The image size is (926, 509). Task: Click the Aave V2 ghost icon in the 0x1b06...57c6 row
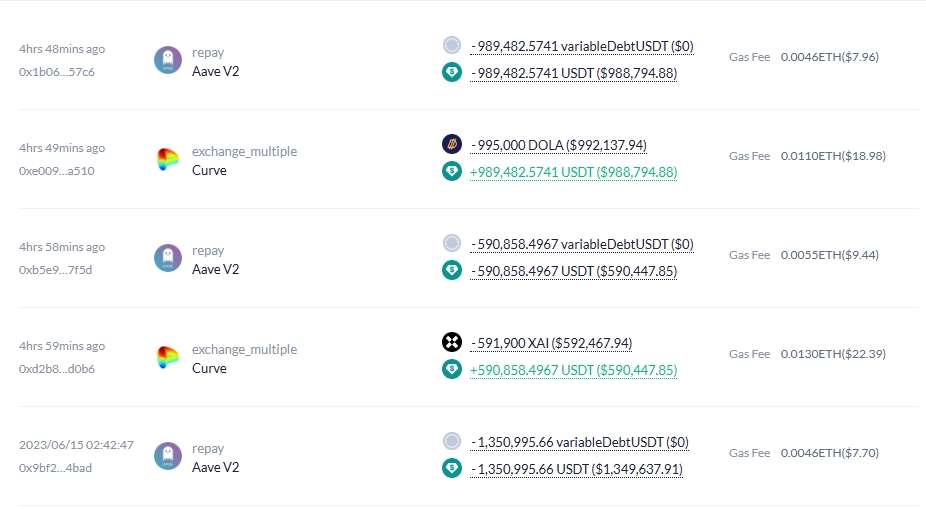(x=168, y=60)
